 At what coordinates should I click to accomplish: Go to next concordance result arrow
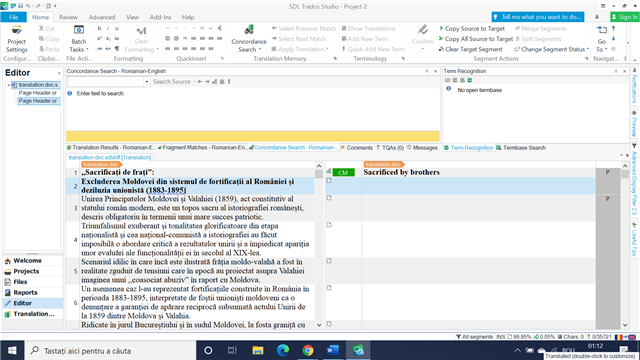[x=207, y=82]
